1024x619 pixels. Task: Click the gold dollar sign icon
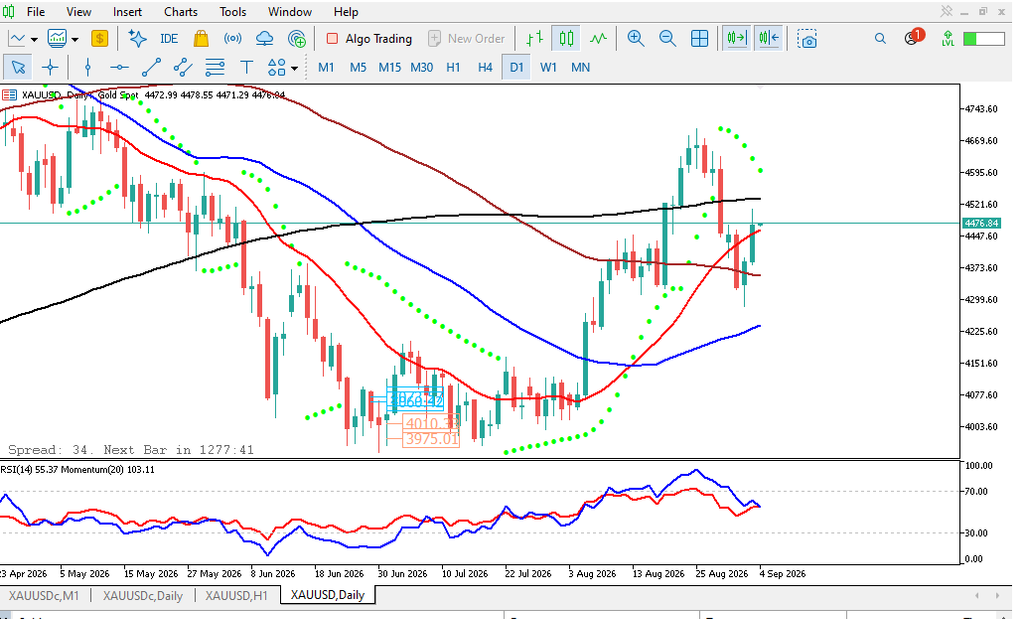click(x=99, y=39)
